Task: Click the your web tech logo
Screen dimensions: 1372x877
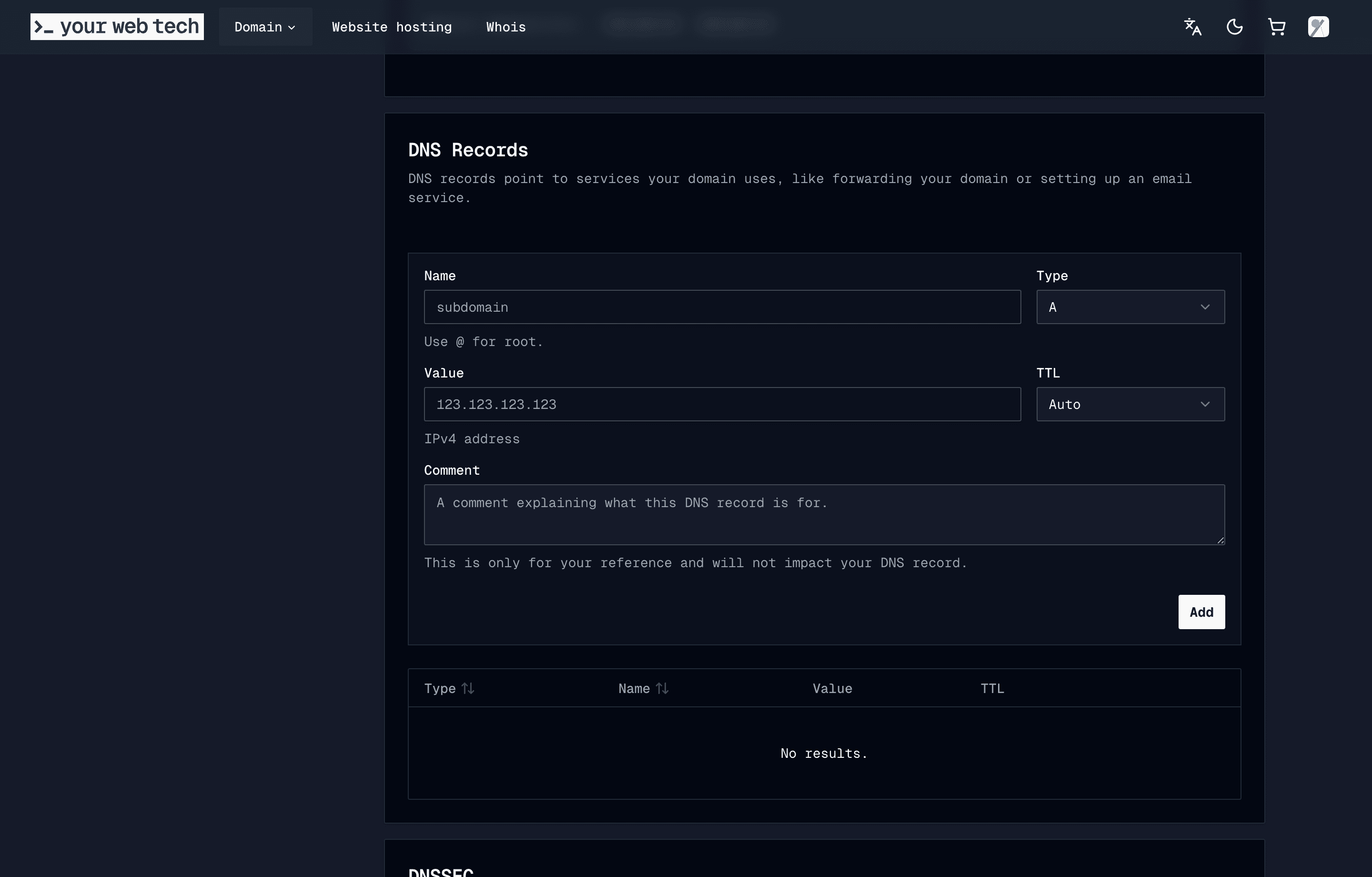Action: 117,27
